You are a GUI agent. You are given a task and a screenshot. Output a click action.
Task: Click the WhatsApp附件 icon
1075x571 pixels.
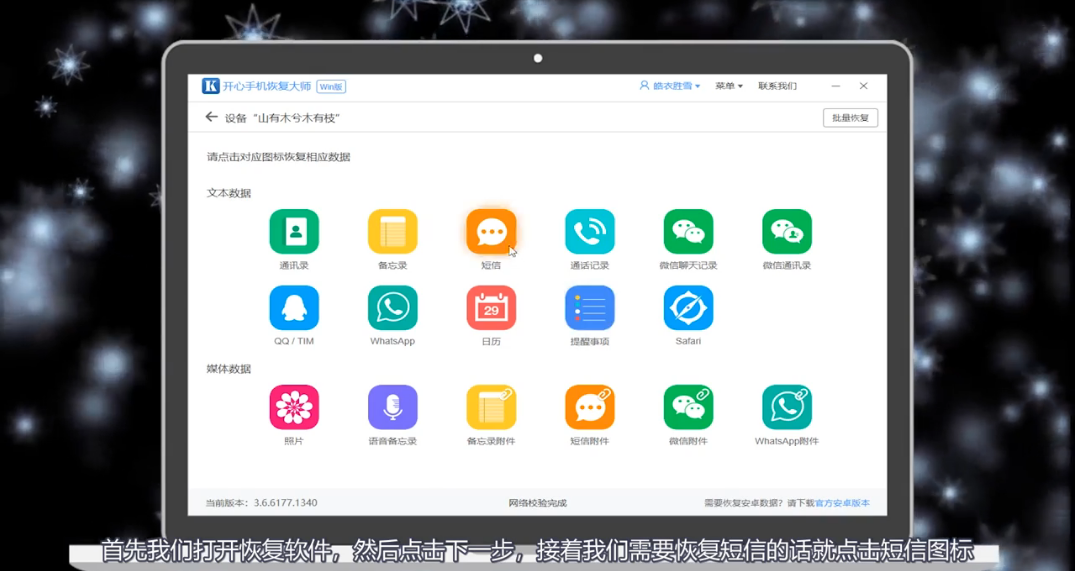click(787, 407)
